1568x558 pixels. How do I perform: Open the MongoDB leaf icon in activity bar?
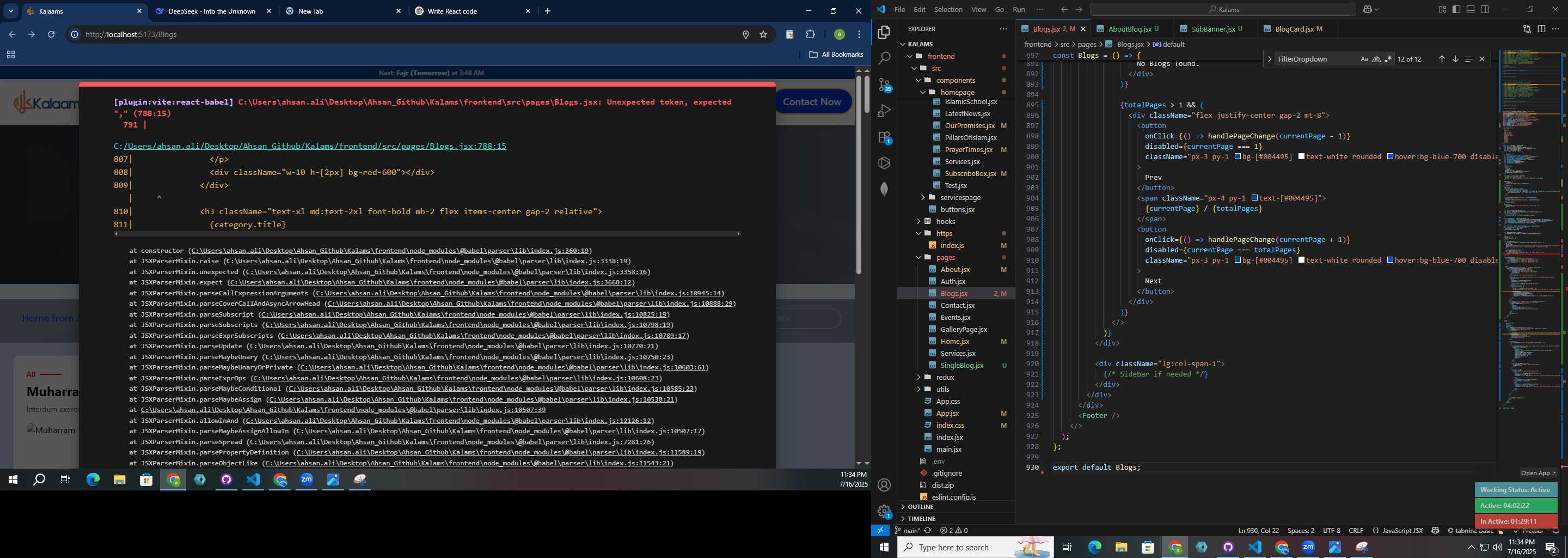tap(884, 190)
